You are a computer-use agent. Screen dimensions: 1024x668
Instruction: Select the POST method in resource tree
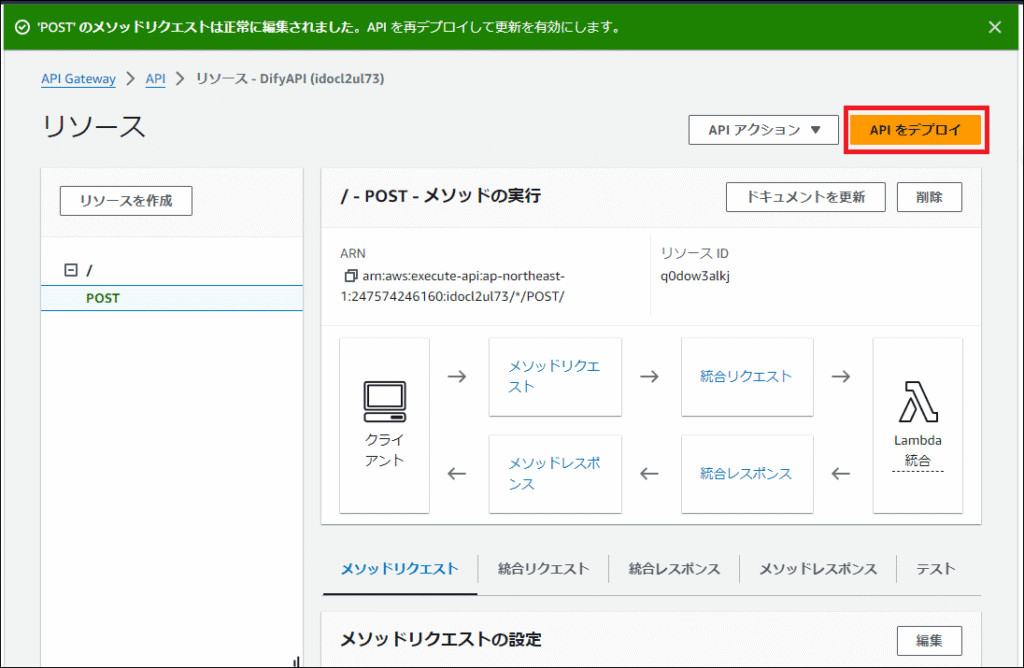103,298
